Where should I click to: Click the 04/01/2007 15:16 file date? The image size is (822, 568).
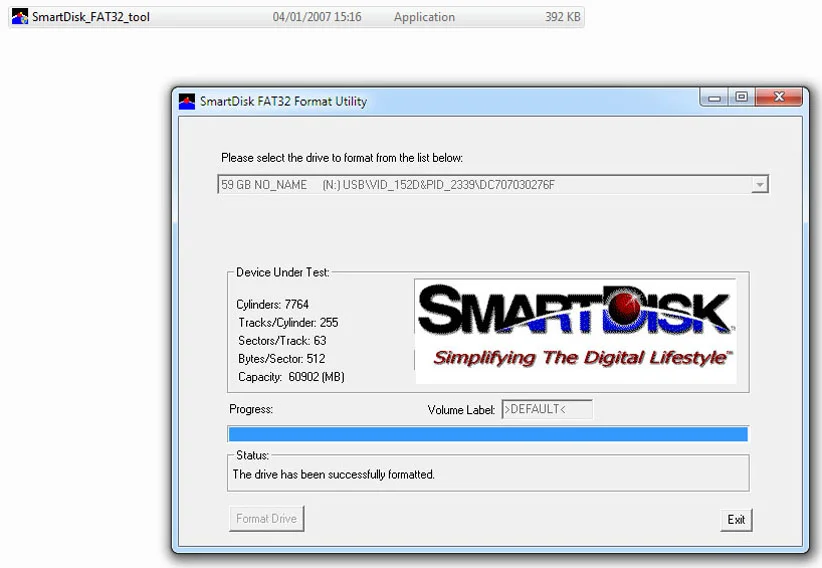317,17
